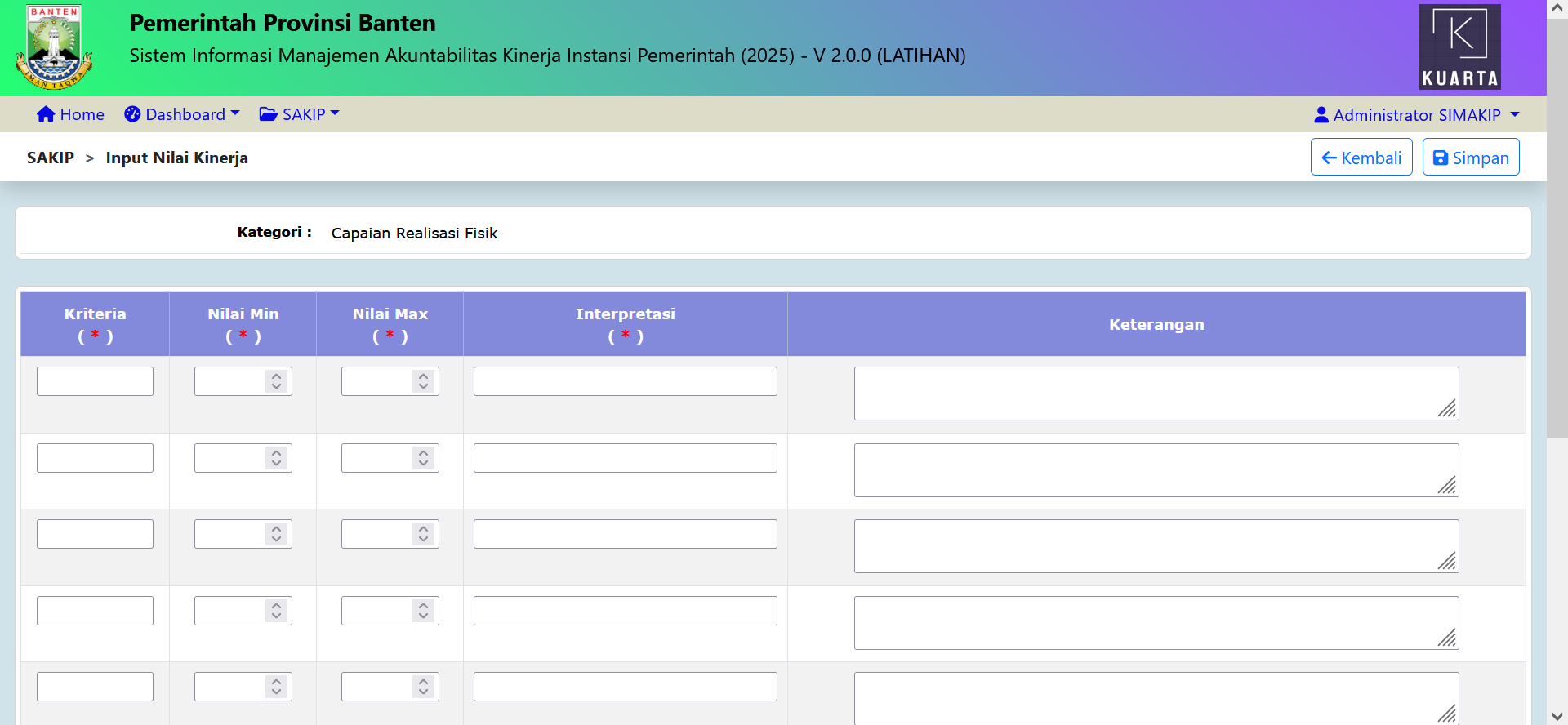Click the first row Nilai Max field
Viewport: 1568px width, 725px height.
pos(390,381)
